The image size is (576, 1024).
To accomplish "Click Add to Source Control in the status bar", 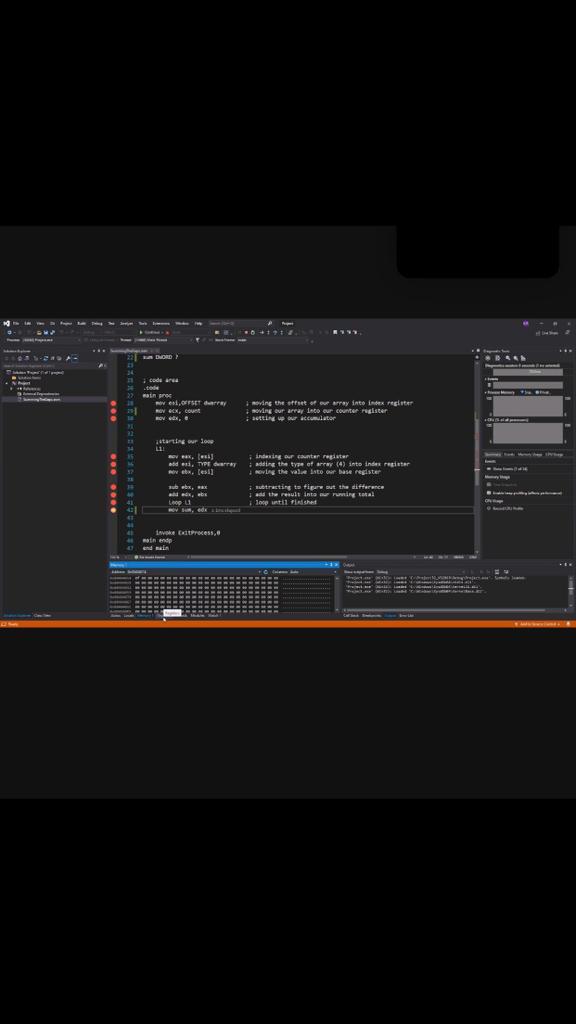I will (x=538, y=624).
